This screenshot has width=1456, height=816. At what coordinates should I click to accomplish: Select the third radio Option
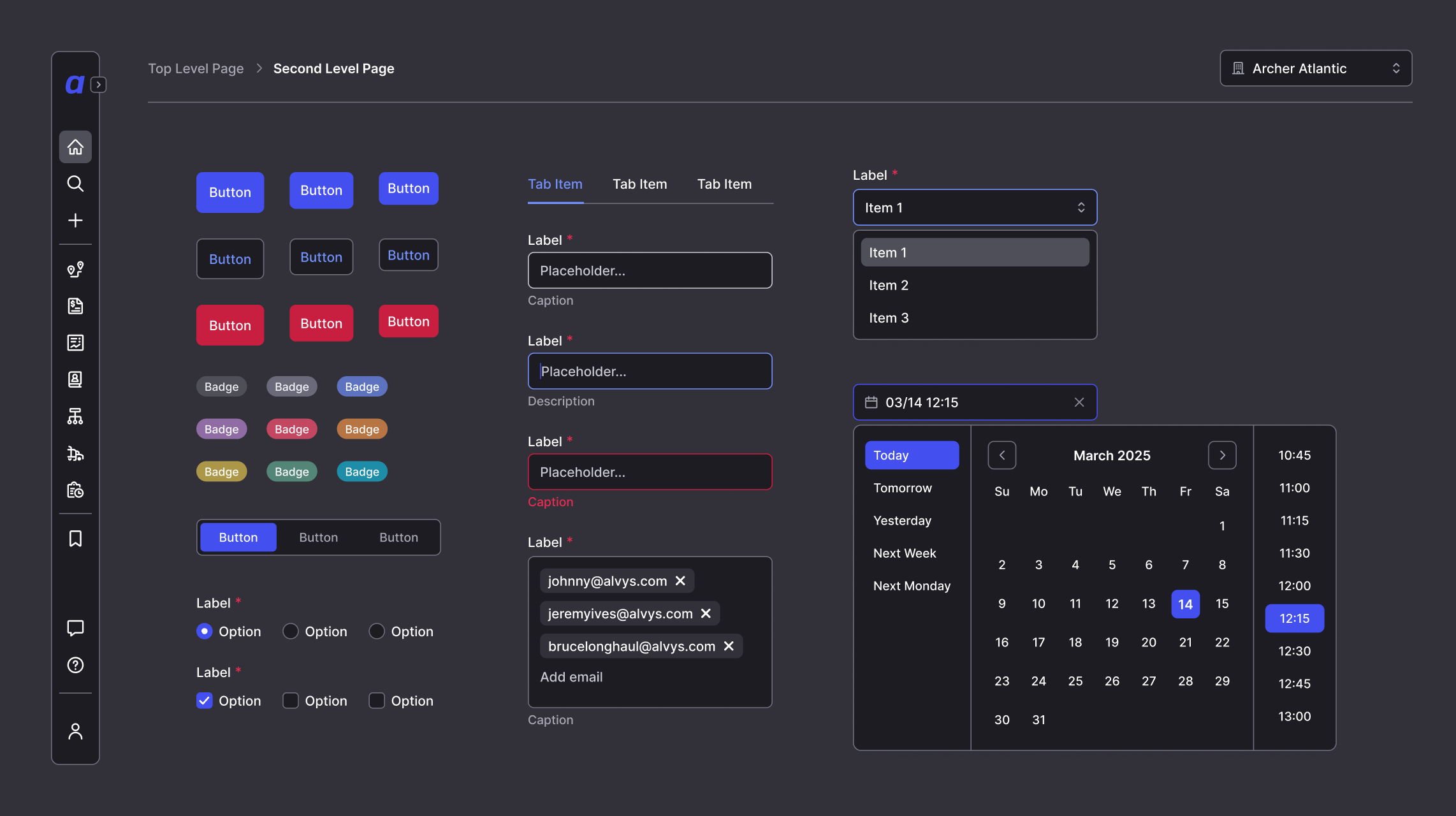pos(377,631)
